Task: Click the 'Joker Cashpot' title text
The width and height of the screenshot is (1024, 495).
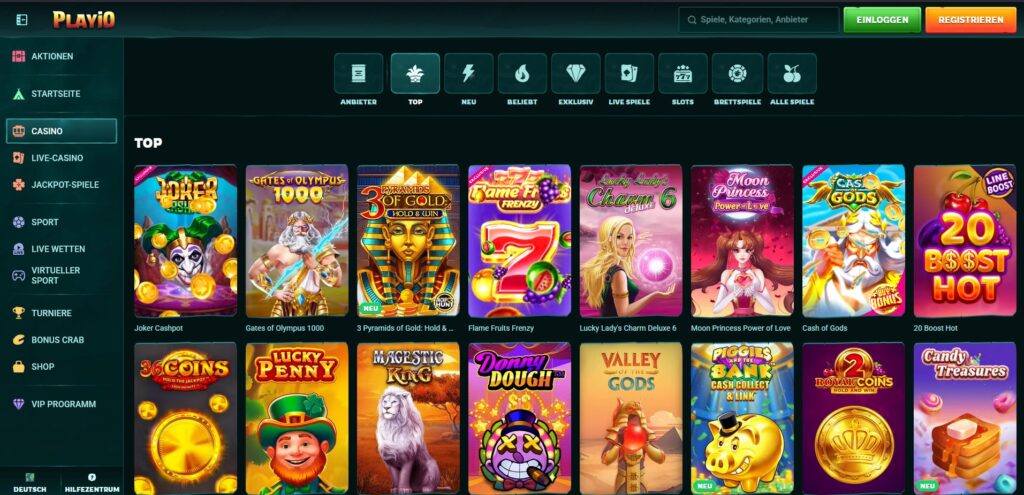Action: pos(159,328)
